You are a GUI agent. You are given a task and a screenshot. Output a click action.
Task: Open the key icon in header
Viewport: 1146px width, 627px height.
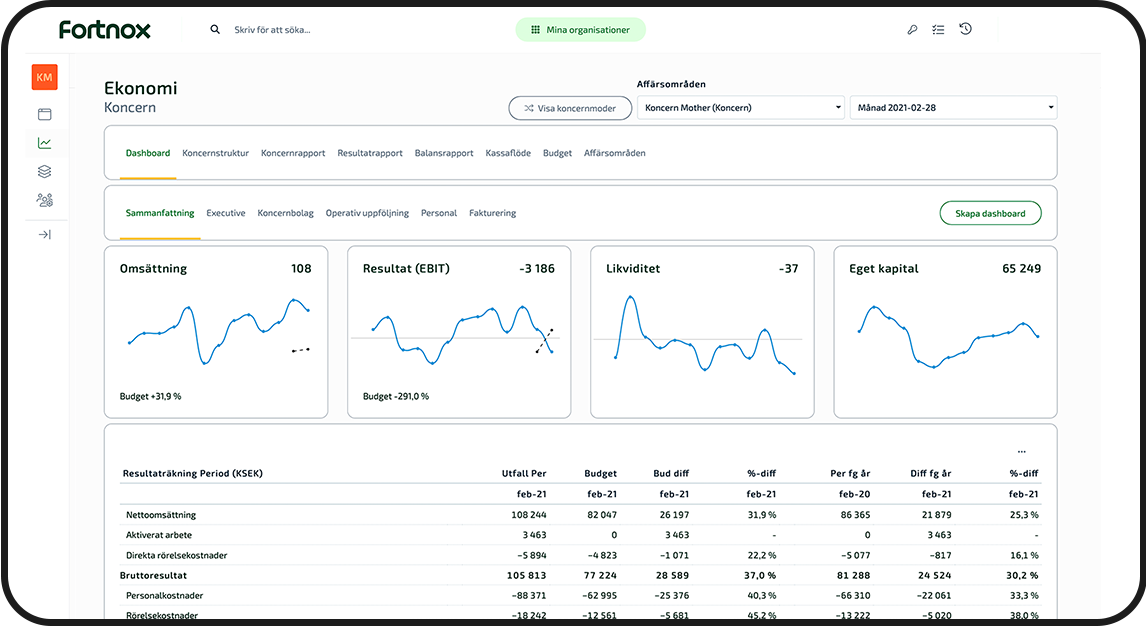click(912, 30)
